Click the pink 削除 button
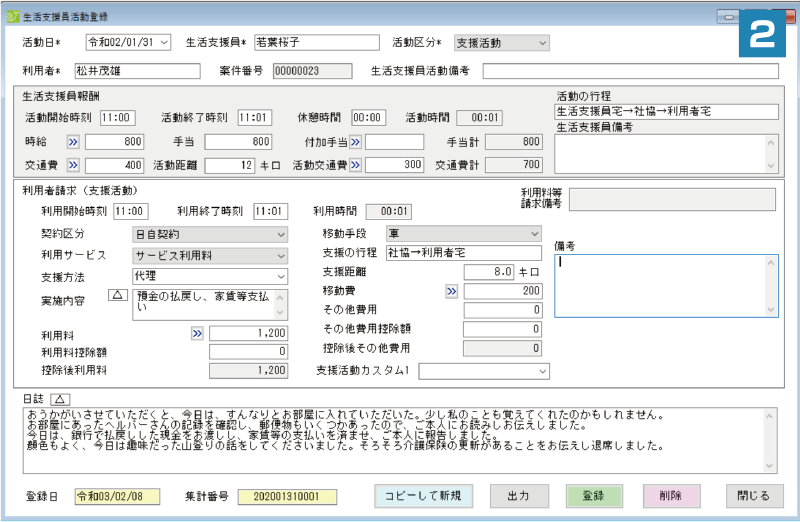 click(672, 495)
